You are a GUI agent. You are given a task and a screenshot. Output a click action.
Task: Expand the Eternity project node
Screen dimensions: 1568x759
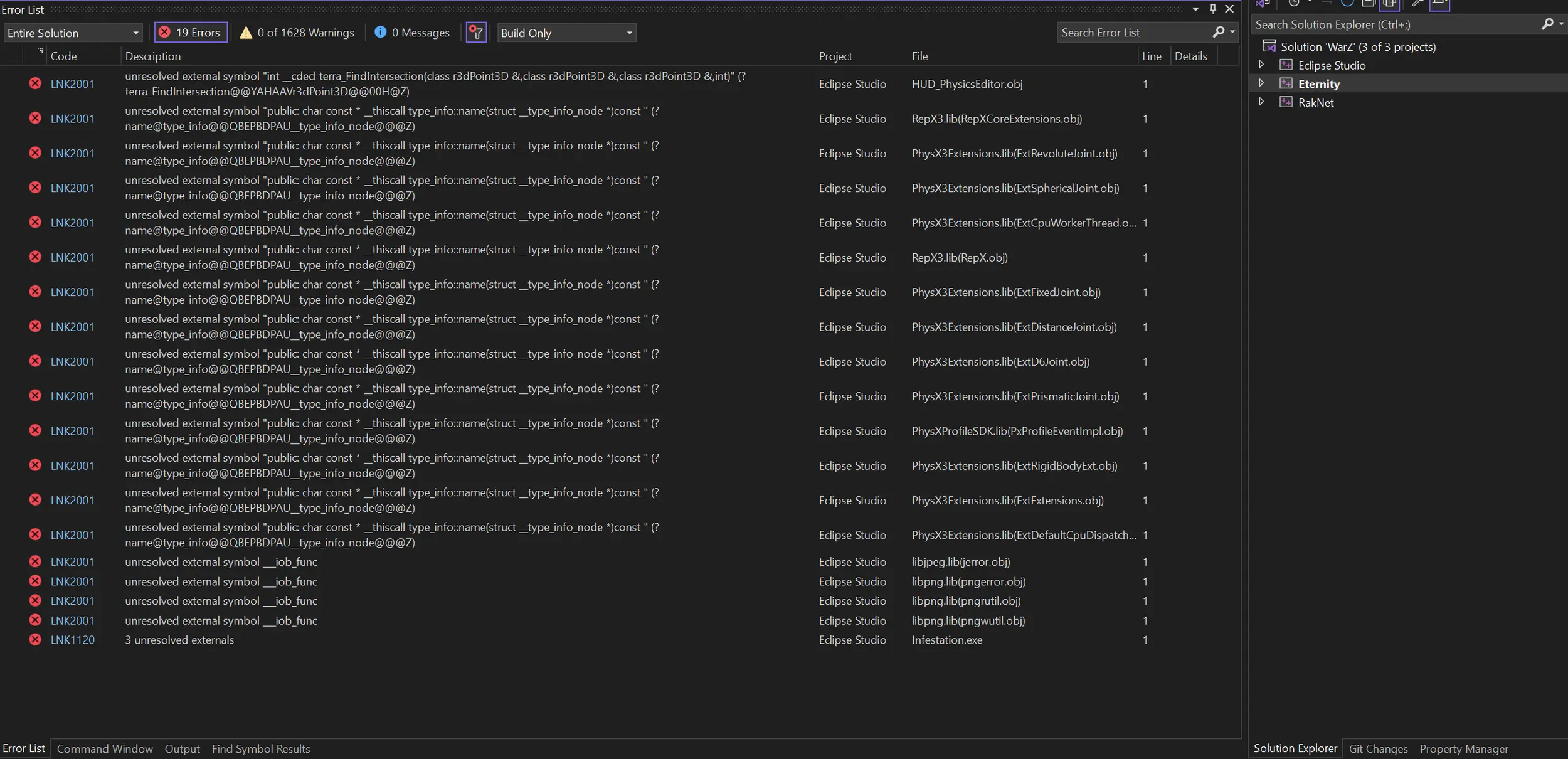point(1261,83)
